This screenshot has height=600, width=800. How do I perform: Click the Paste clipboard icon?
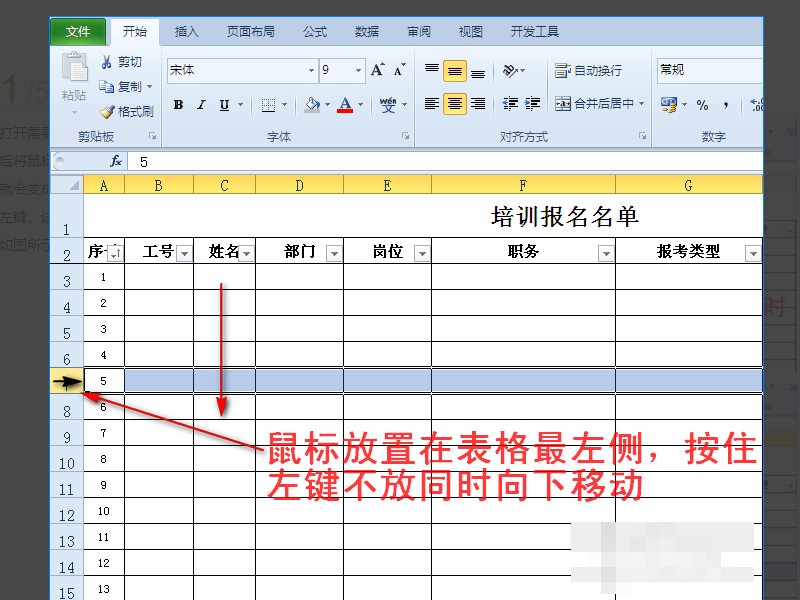(74, 67)
